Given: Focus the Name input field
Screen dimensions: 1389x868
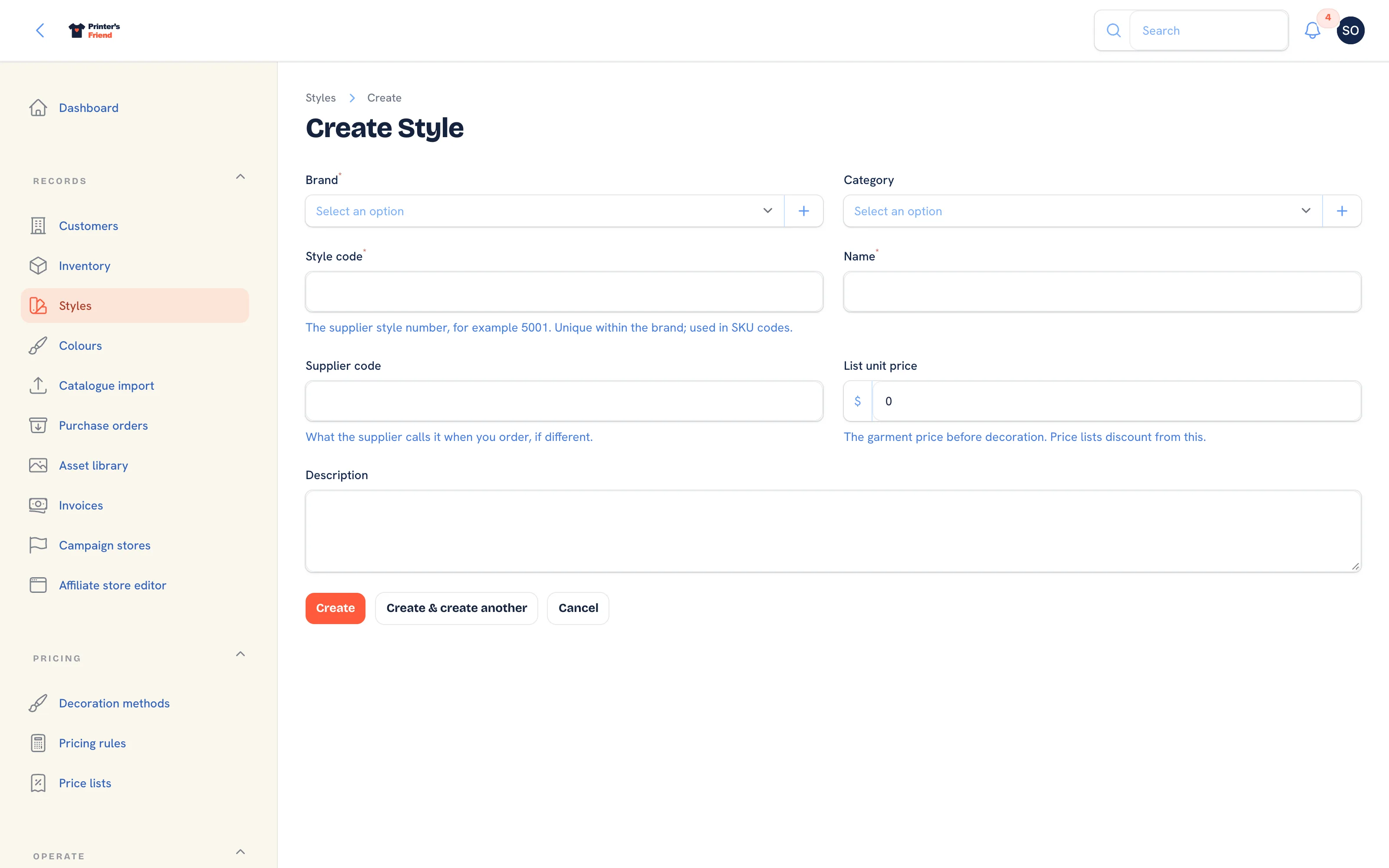Looking at the screenshot, I should [1102, 292].
